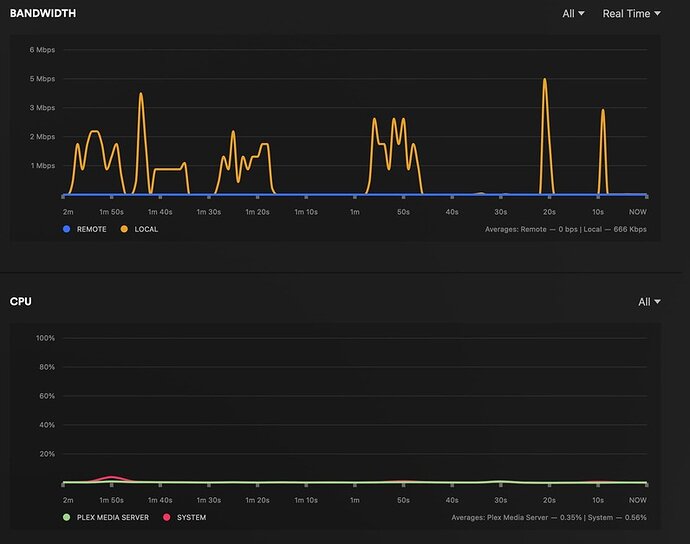Click the LOCAL legend label
Image resolution: width=690 pixels, height=544 pixels.
146,229
